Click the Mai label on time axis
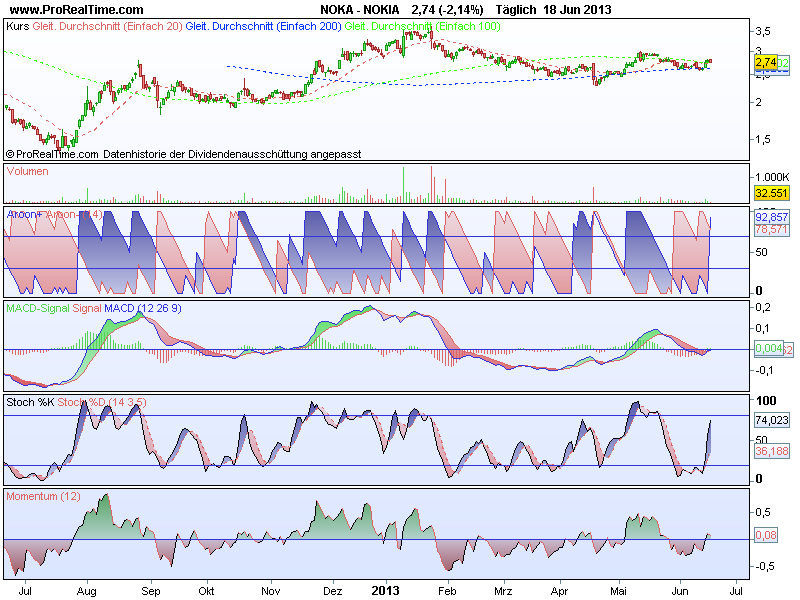The height and width of the screenshot is (600, 800). tap(618, 591)
